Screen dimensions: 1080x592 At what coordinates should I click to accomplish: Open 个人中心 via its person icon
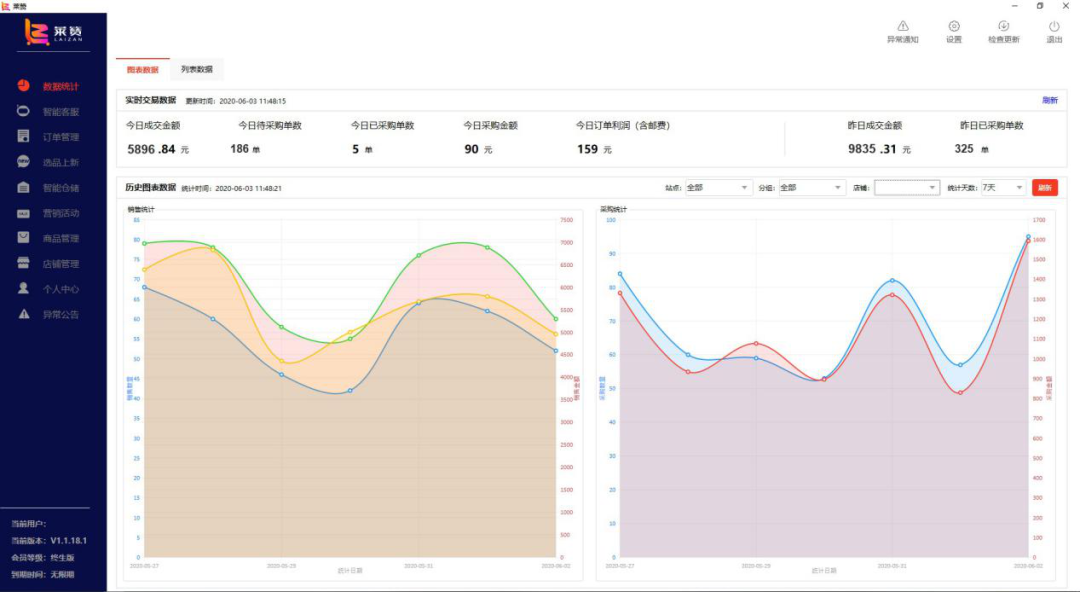click(23, 288)
